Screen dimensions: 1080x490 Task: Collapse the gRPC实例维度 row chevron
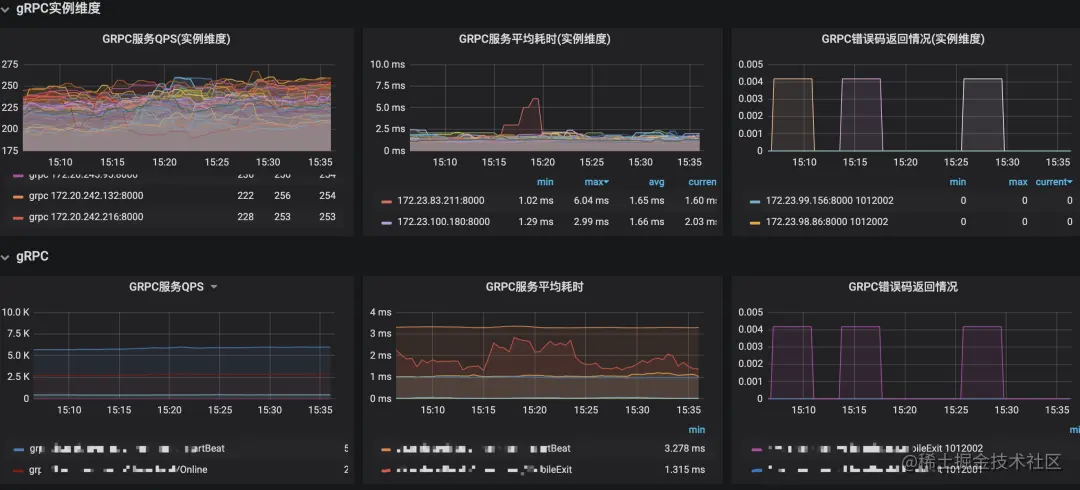pos(5,10)
